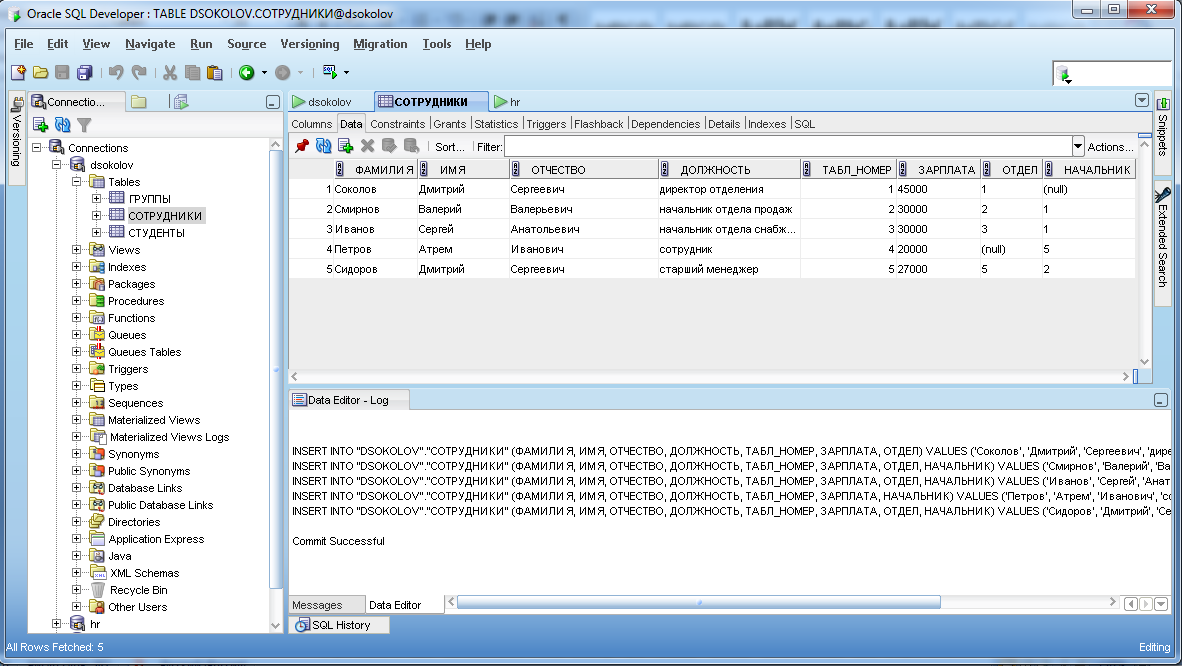Viewport: 1182px width, 666px height.
Task: Select the Materialized Views Logs node
Action: point(169,437)
